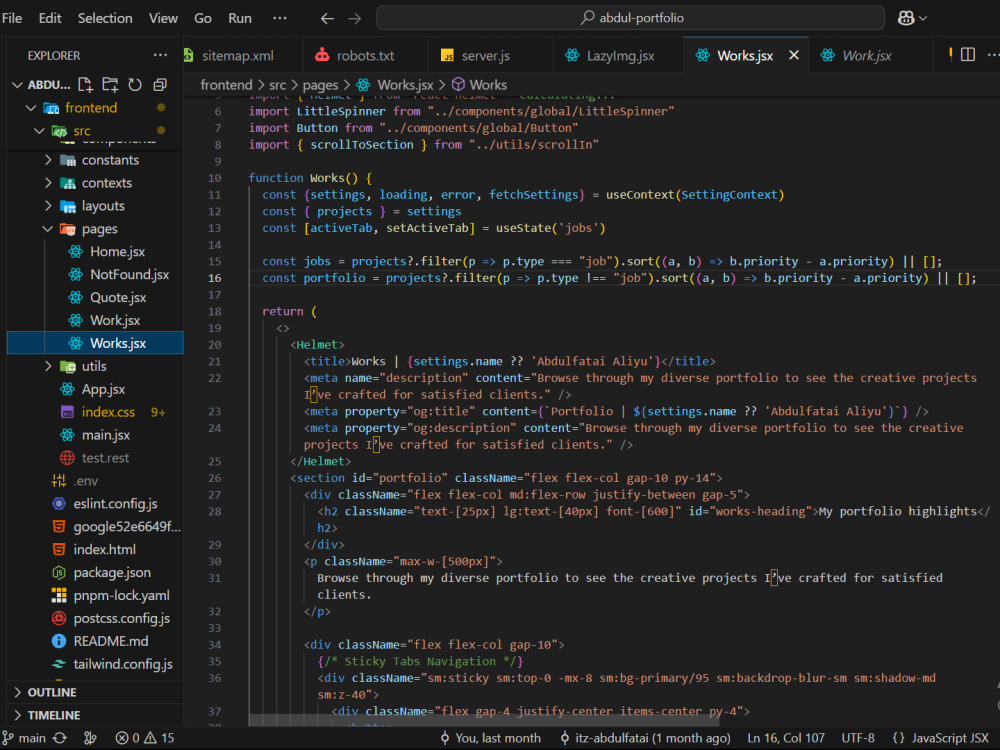
Task: Open test.rest file
Action: [96, 458]
